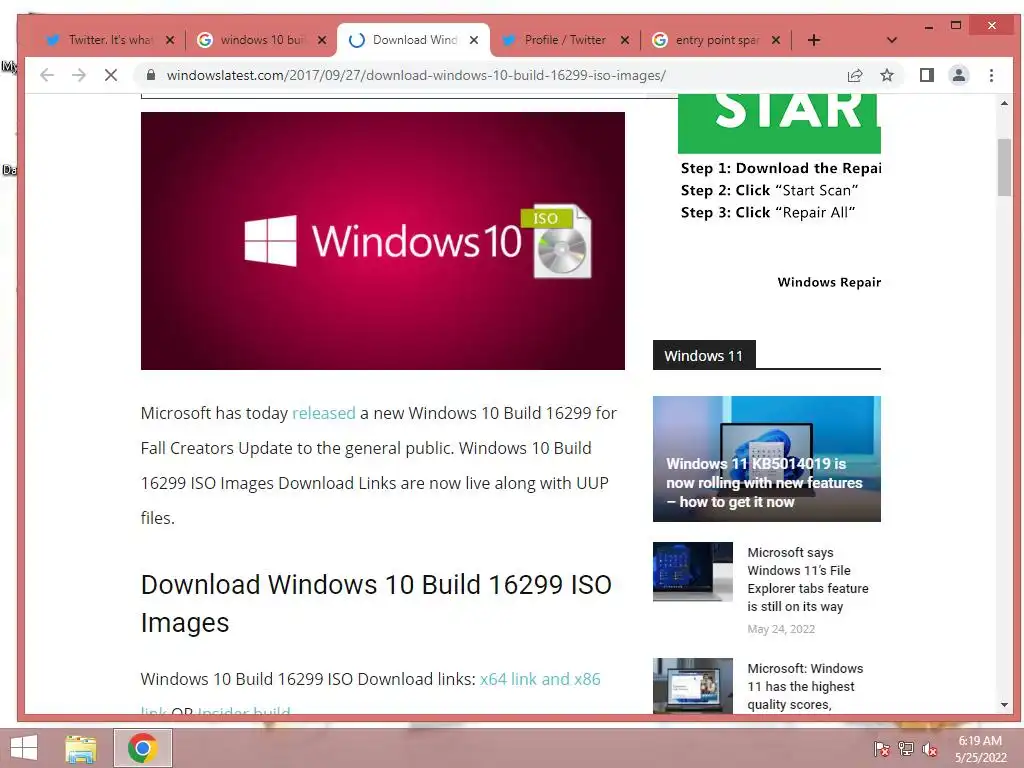The width and height of the screenshot is (1024, 768).
Task: Open Chrome three-dot menu
Action: coord(991,75)
